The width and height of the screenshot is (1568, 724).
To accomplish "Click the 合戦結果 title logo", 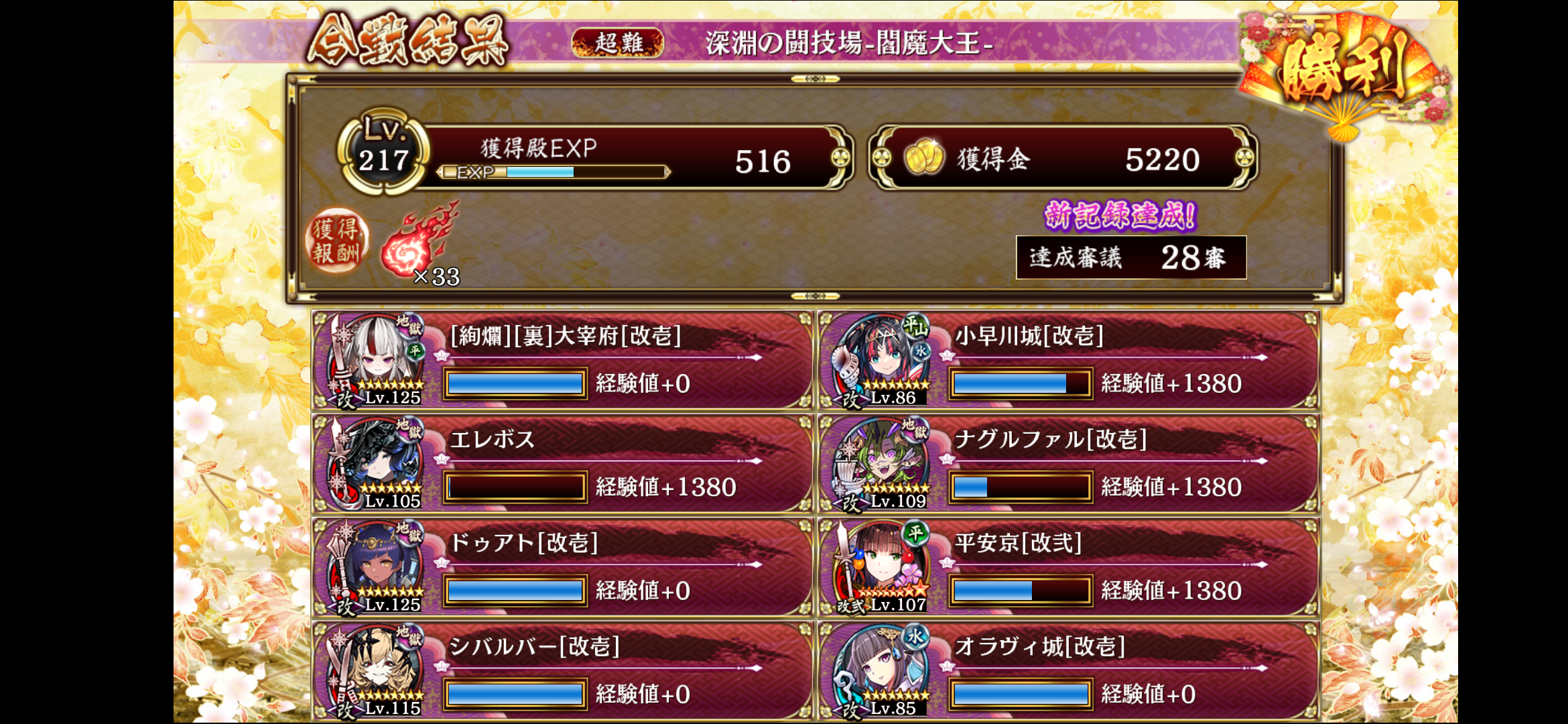I will click(x=408, y=40).
